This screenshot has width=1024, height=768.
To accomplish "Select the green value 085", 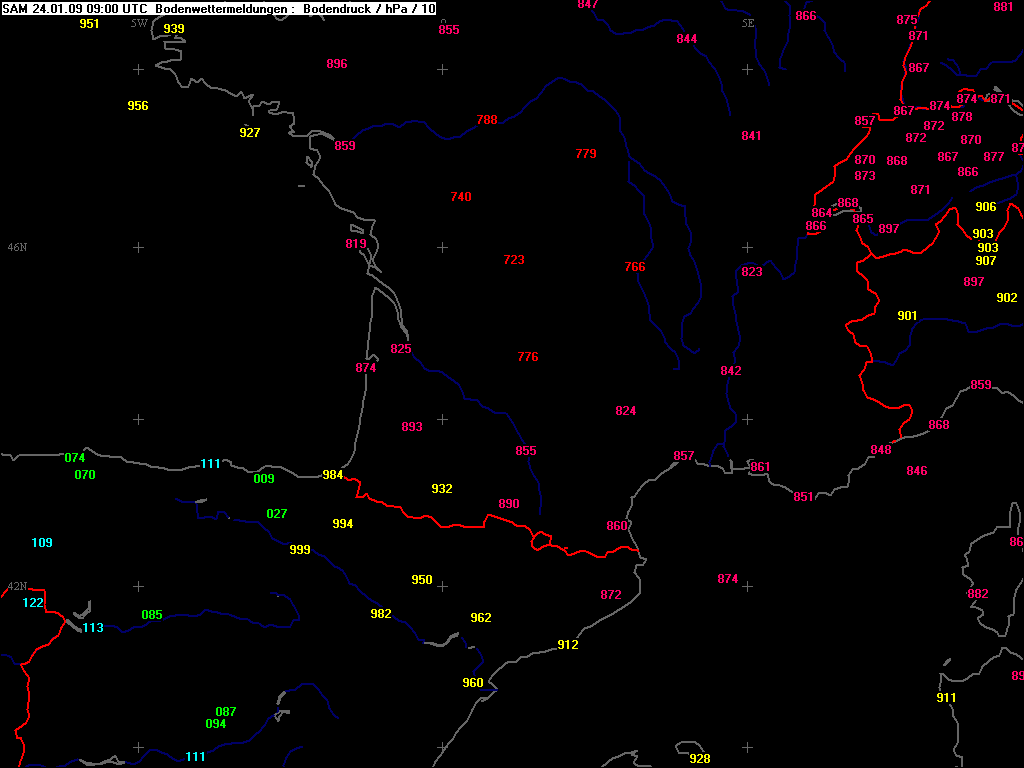I will click(x=152, y=615).
